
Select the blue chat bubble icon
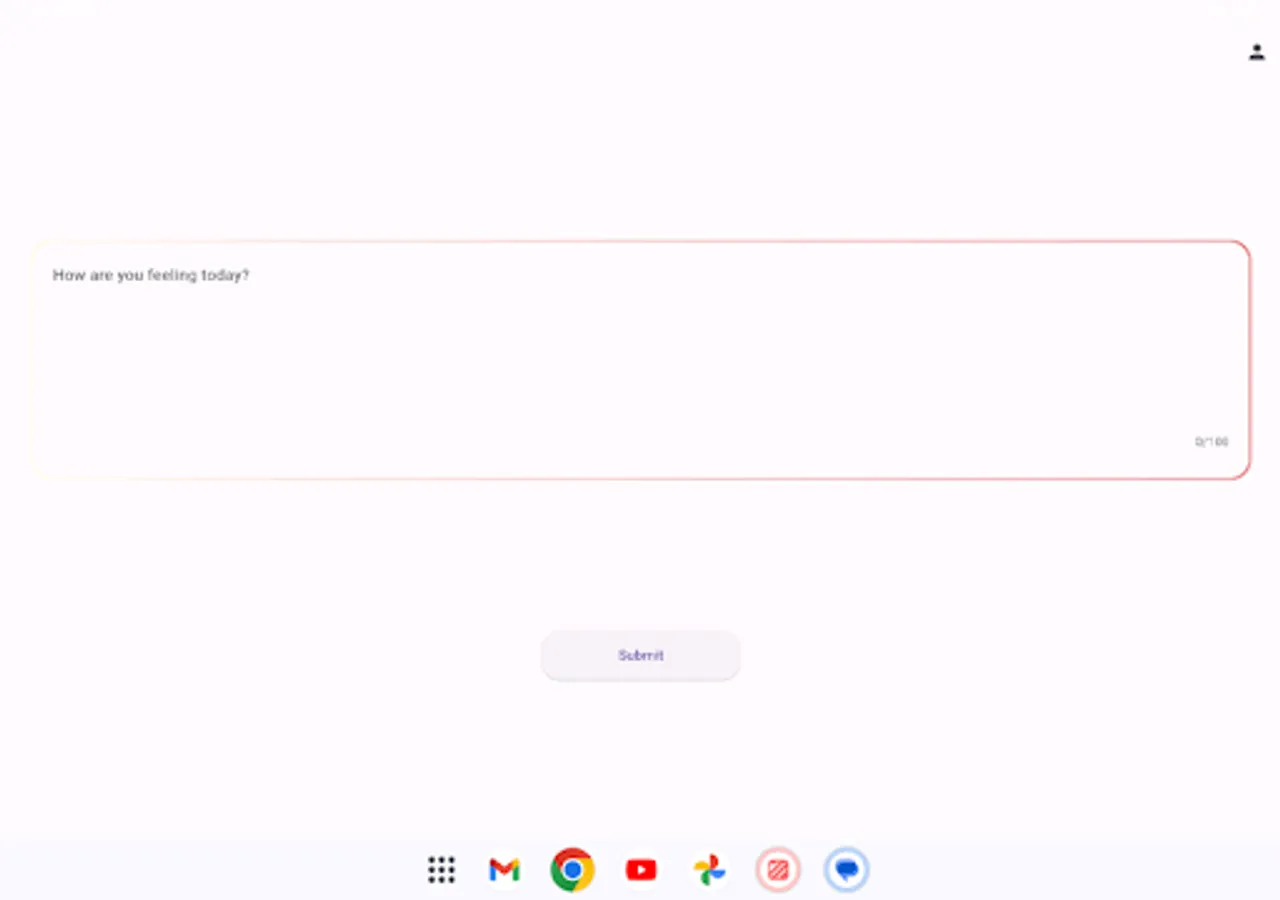click(x=846, y=869)
